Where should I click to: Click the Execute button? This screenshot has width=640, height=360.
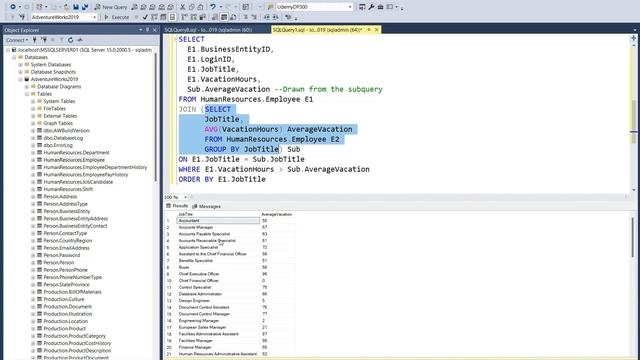pyautogui.click(x=117, y=17)
